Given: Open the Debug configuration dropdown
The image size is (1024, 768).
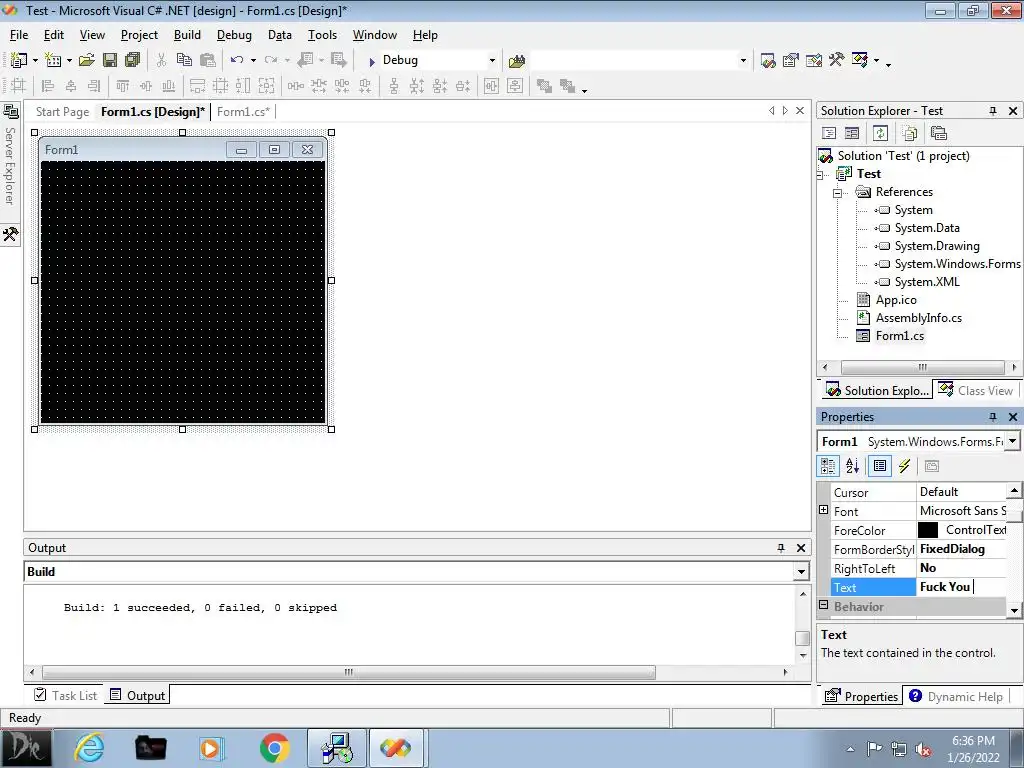Looking at the screenshot, I should 492,61.
